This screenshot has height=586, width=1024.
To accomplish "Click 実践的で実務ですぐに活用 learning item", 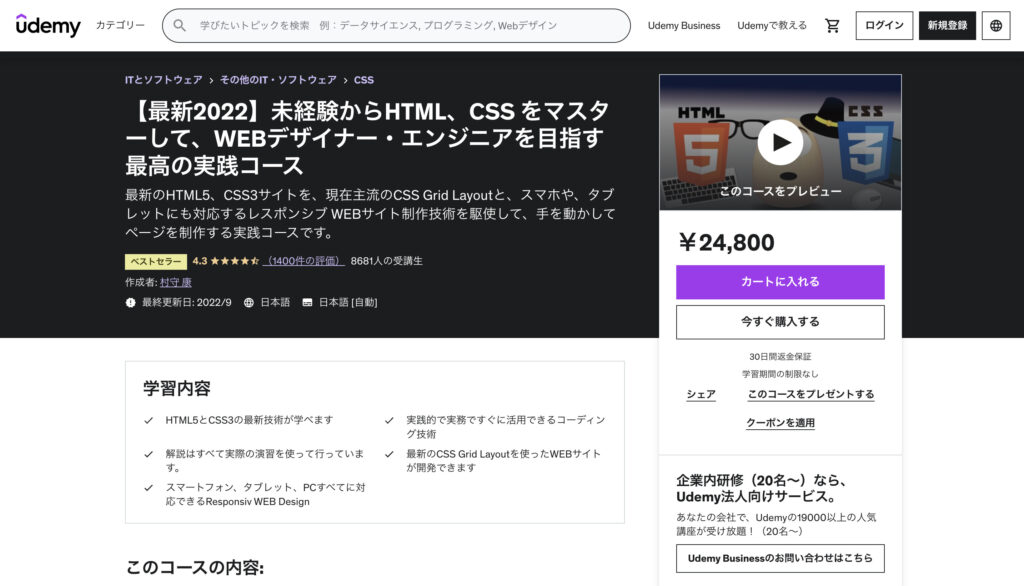I will 505,427.
